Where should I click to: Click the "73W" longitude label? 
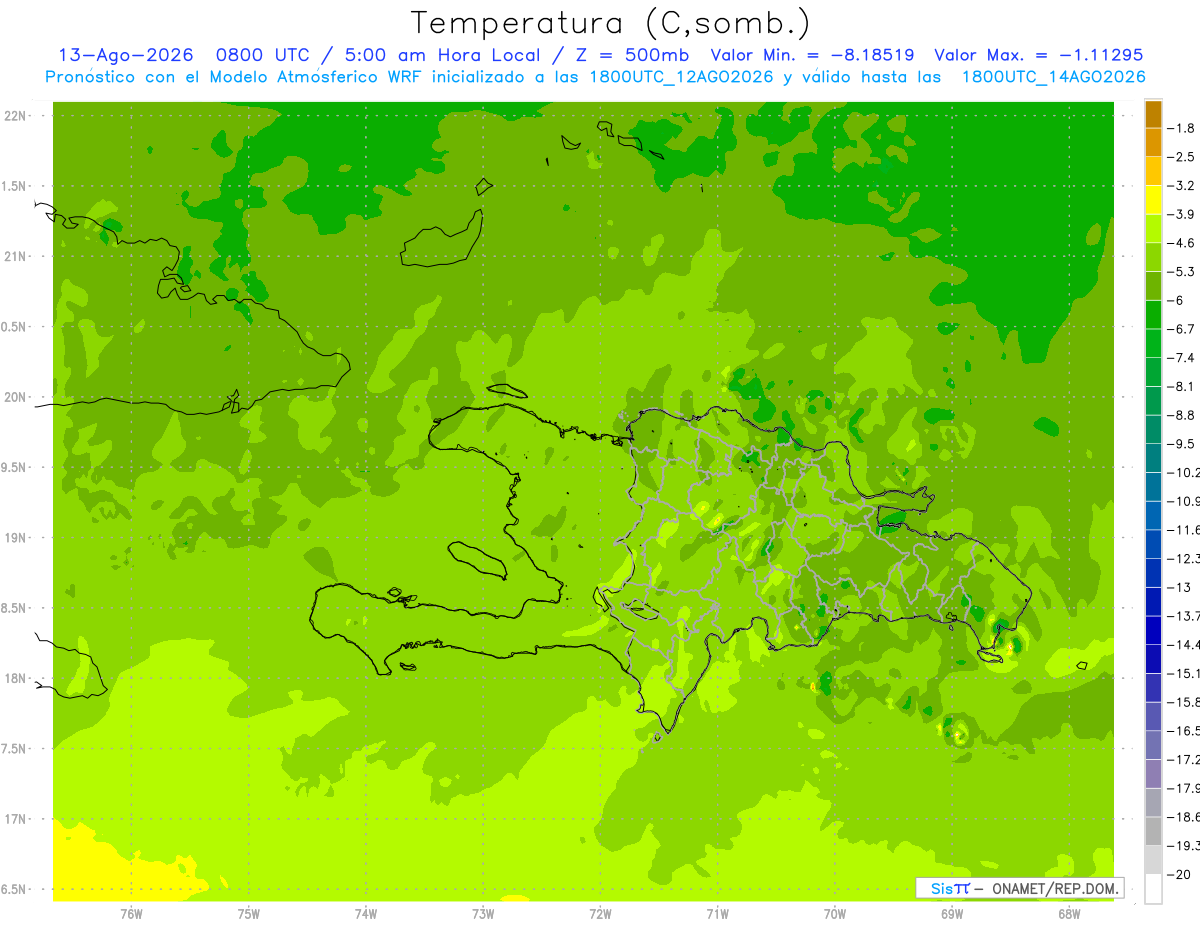pyautogui.click(x=482, y=914)
